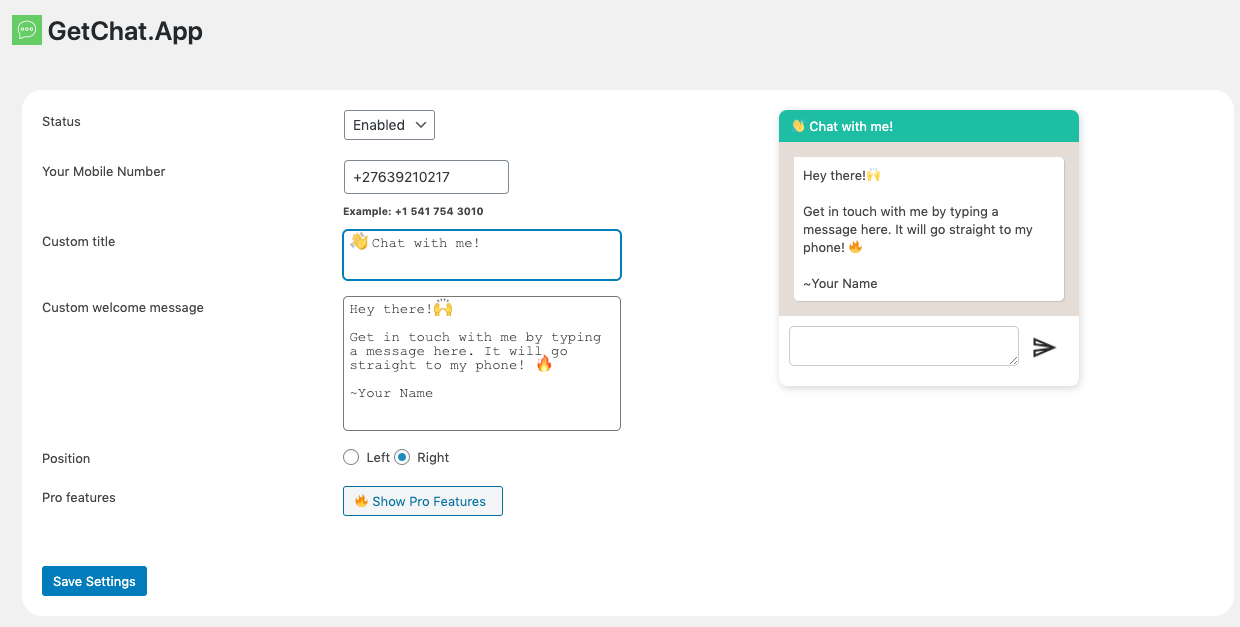Click the fire emoji on the Pro Features button

click(x=361, y=501)
